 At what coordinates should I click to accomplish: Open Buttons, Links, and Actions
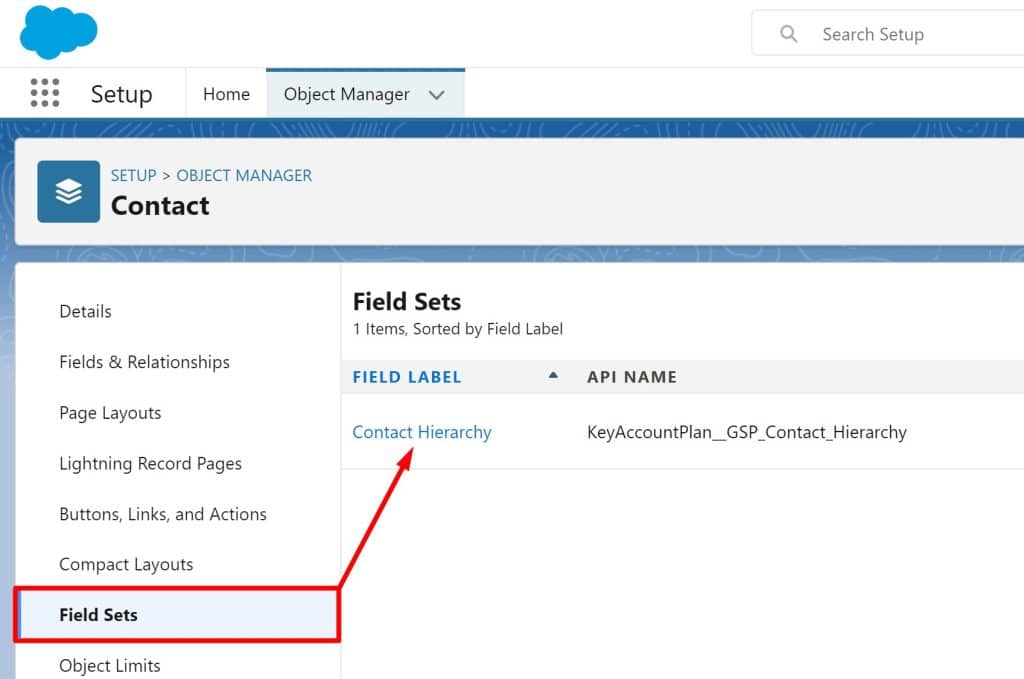pyautogui.click(x=163, y=514)
